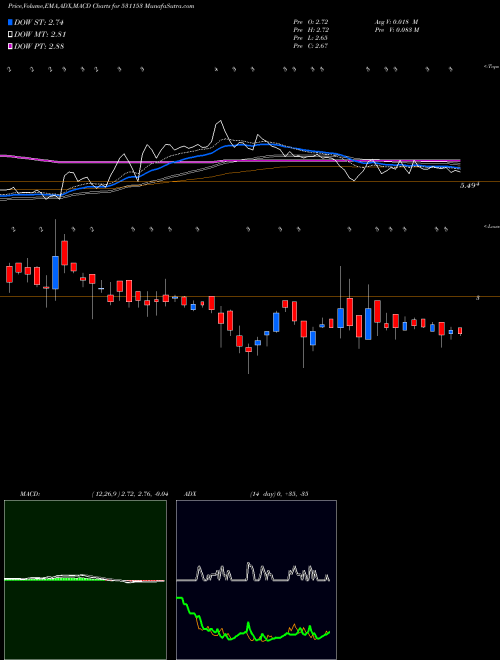This screenshot has width=500, height=660.
Task: Click the 'Pre O: 2.72' value
Action: (x=311, y=22)
